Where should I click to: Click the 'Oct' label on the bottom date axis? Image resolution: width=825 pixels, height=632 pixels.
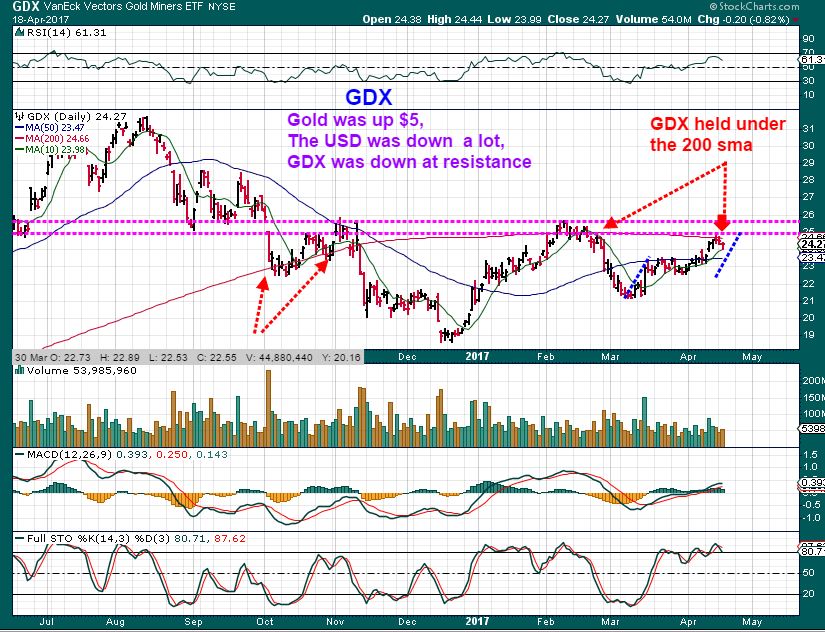(x=265, y=621)
